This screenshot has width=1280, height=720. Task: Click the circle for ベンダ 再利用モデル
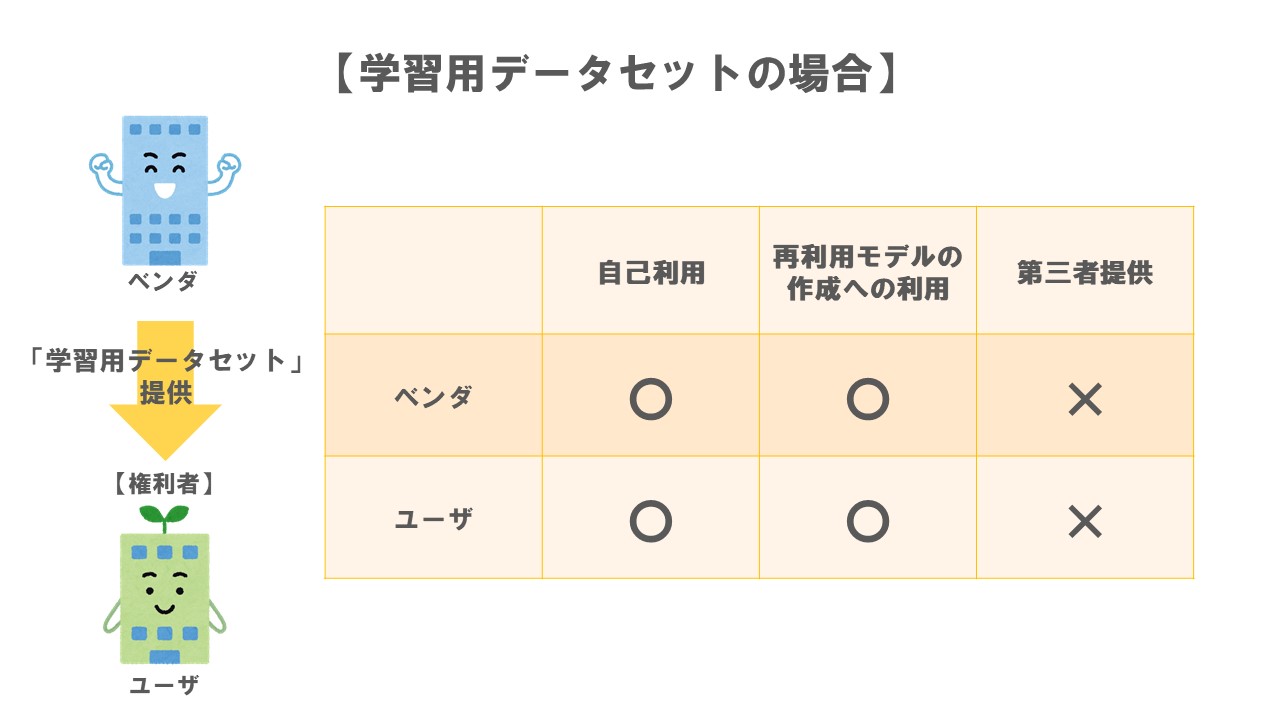[x=868, y=400]
